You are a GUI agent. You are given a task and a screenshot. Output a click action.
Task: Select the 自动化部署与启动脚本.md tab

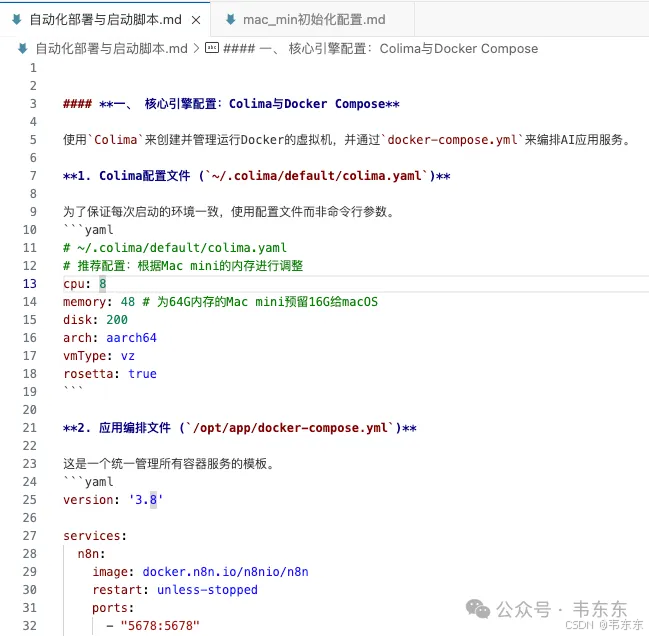coord(105,19)
